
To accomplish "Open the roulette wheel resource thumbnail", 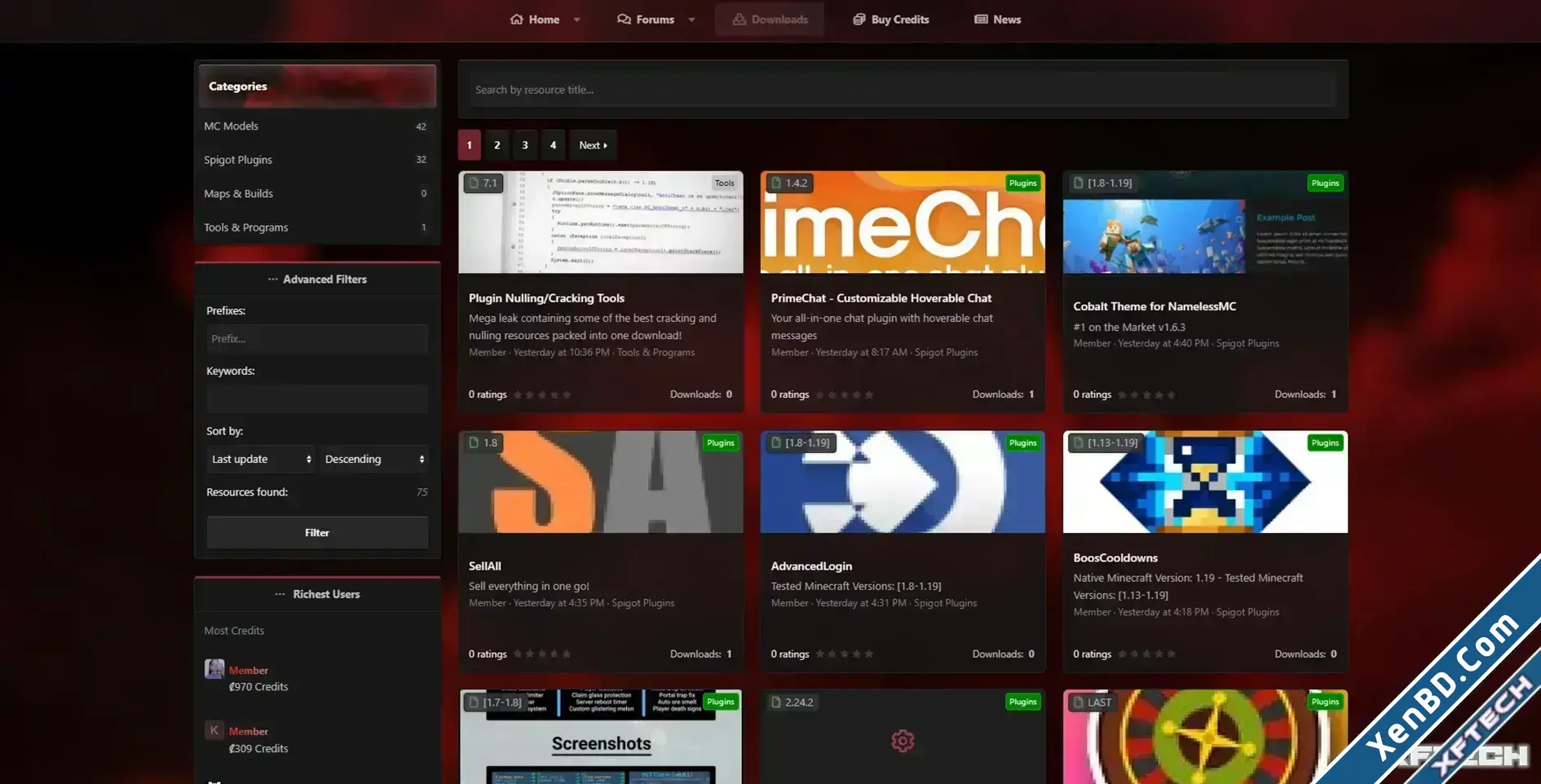I will click(1205, 737).
